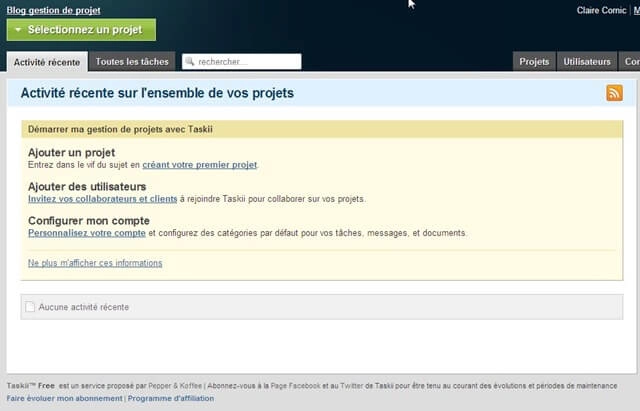Go to the 'Projets' tab
This screenshot has height=411, width=640.
pyautogui.click(x=534, y=62)
